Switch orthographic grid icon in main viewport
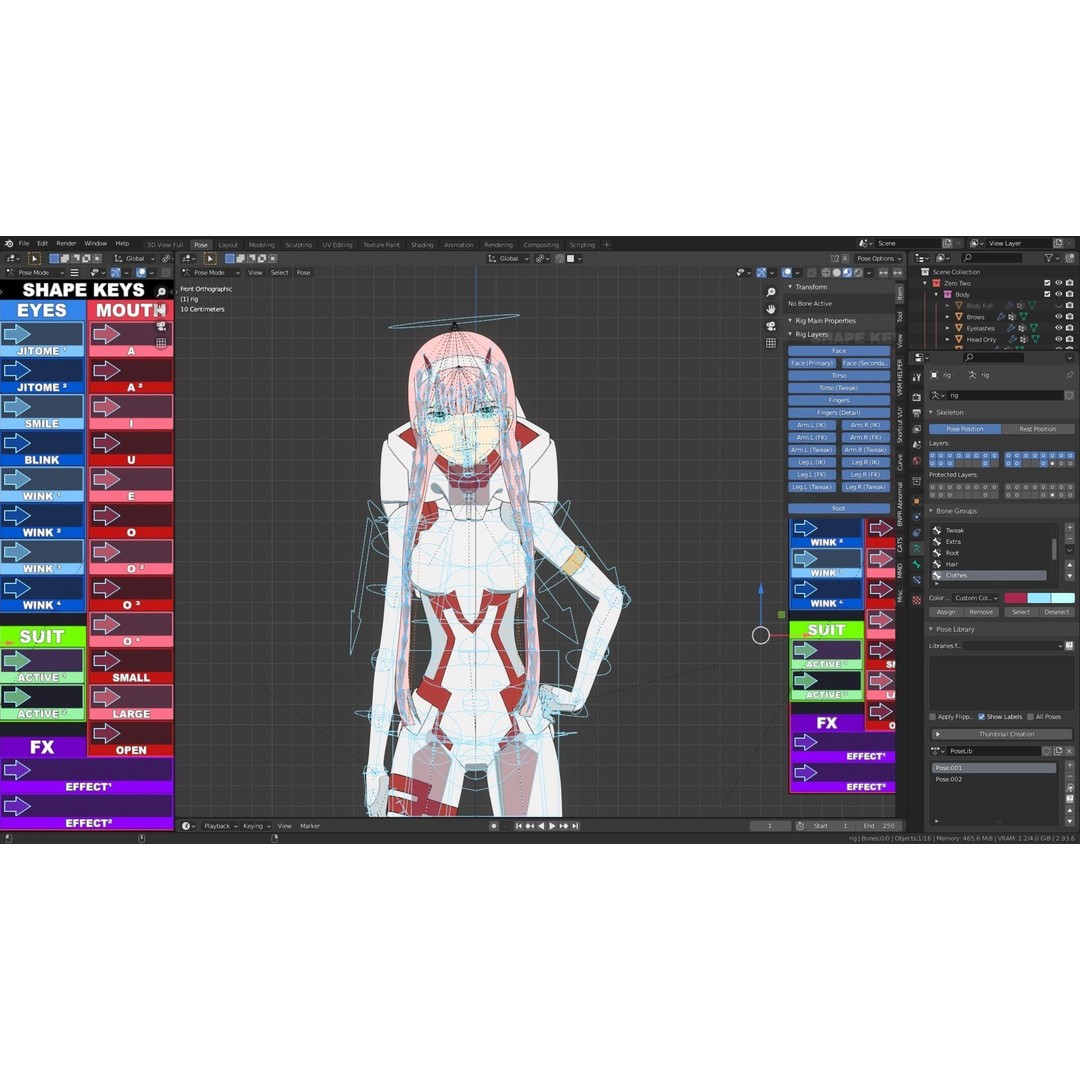The image size is (1080, 1080). click(771, 342)
